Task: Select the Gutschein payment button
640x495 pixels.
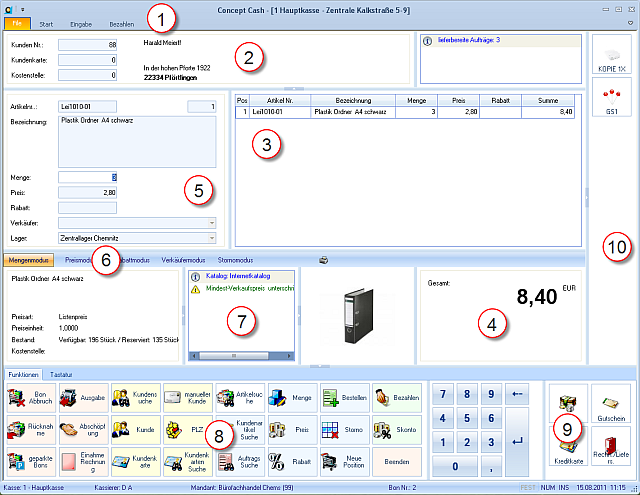Action: pyautogui.click(x=610, y=403)
